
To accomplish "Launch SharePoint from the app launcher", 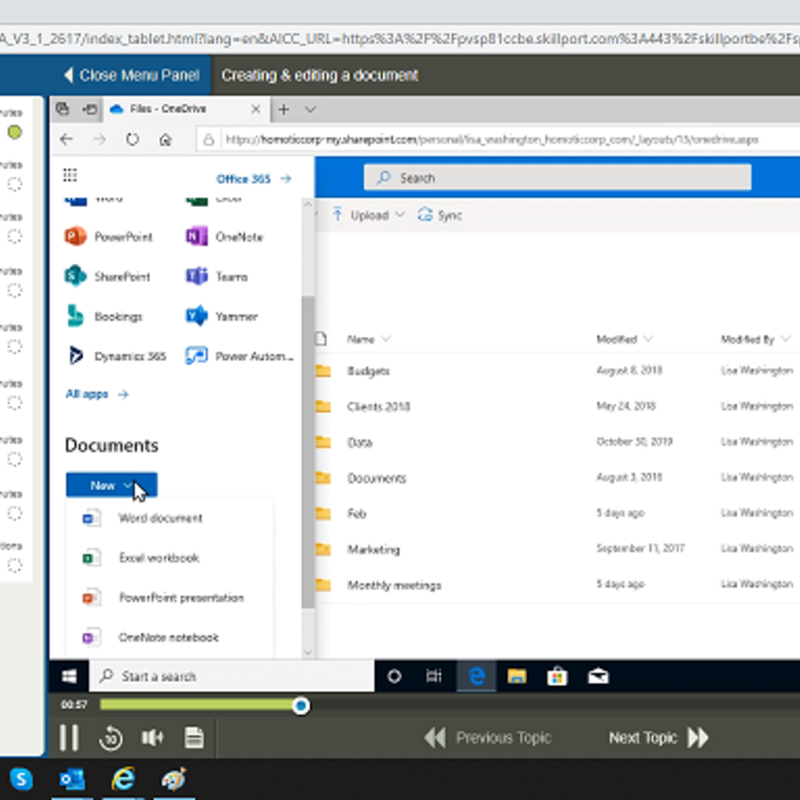I will pyautogui.click(x=107, y=277).
